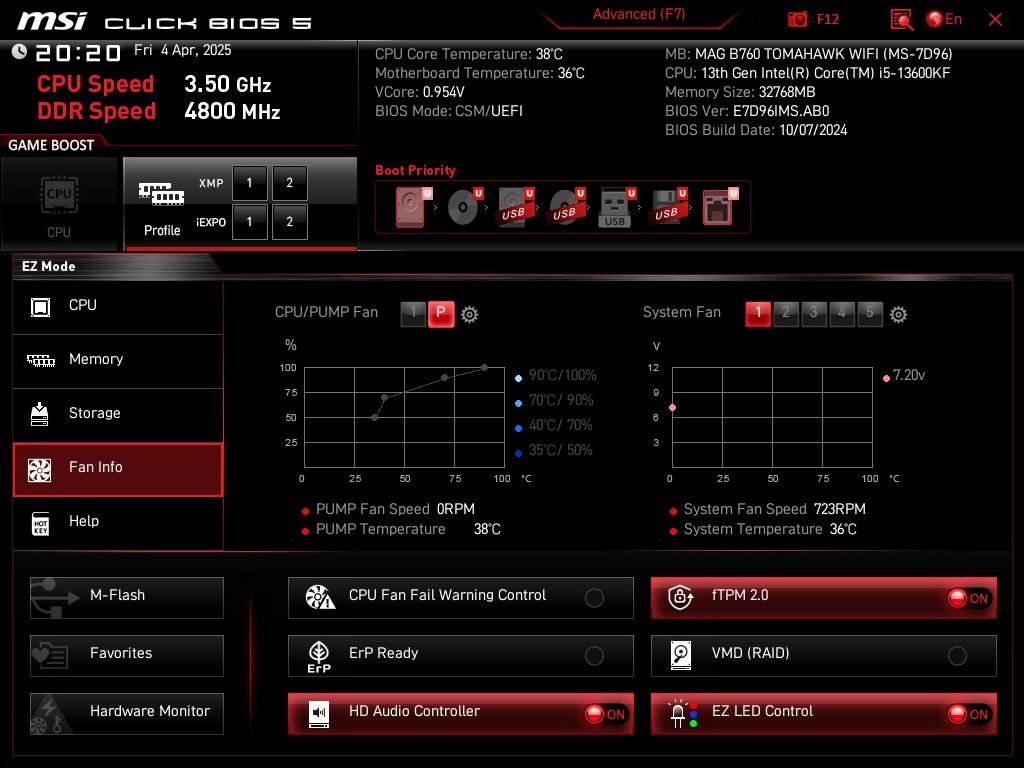This screenshot has width=1024, height=768.
Task: Enable XMP profile 1
Action: tap(249, 183)
